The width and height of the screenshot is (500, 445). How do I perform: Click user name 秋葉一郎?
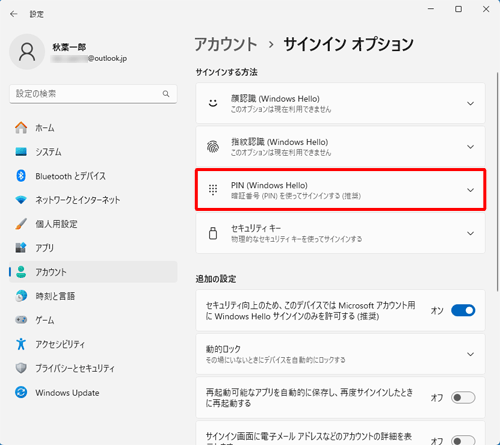(x=69, y=47)
